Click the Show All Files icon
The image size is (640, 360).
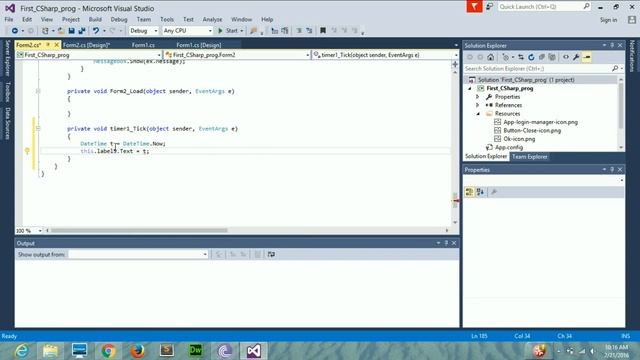pyautogui.click(x=552, y=57)
